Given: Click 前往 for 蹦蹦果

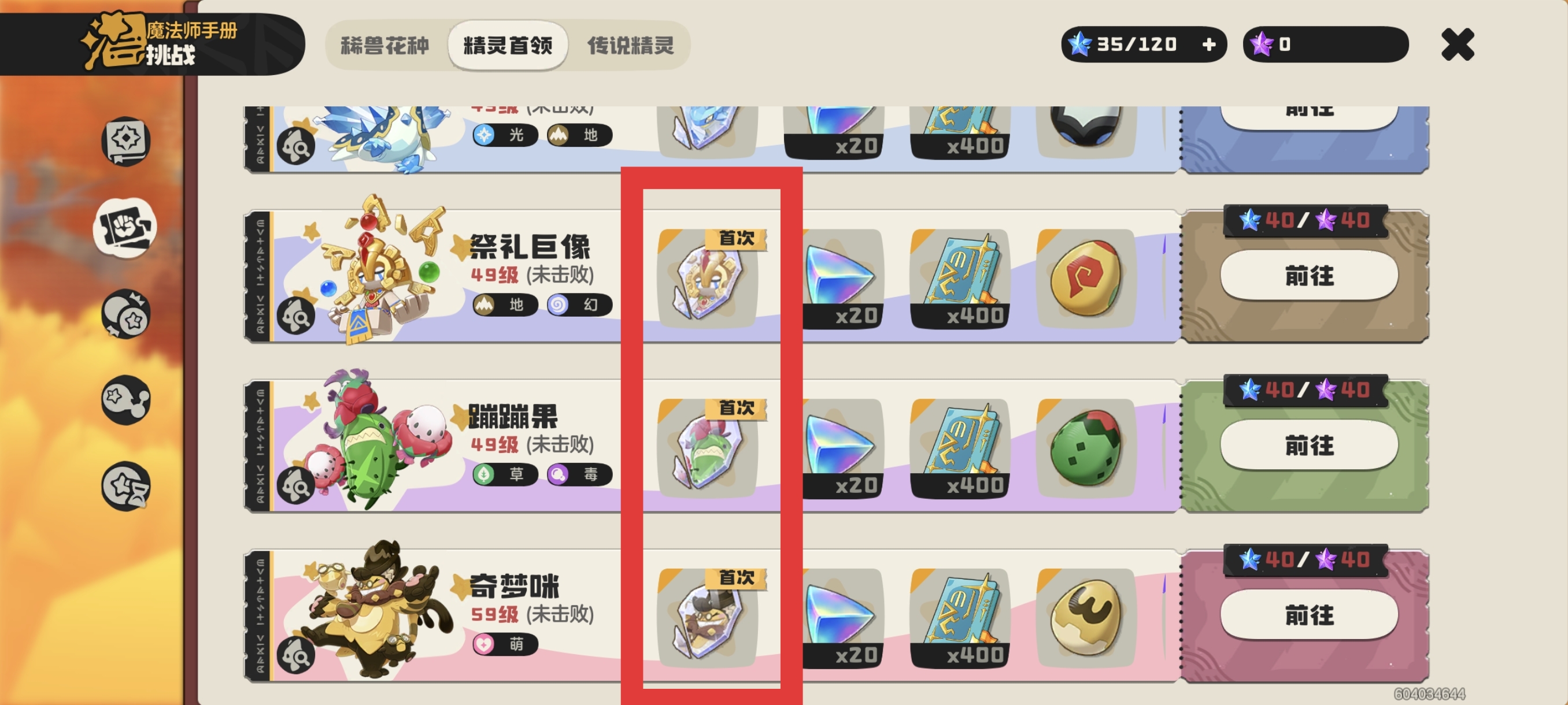Looking at the screenshot, I should 1309,446.
